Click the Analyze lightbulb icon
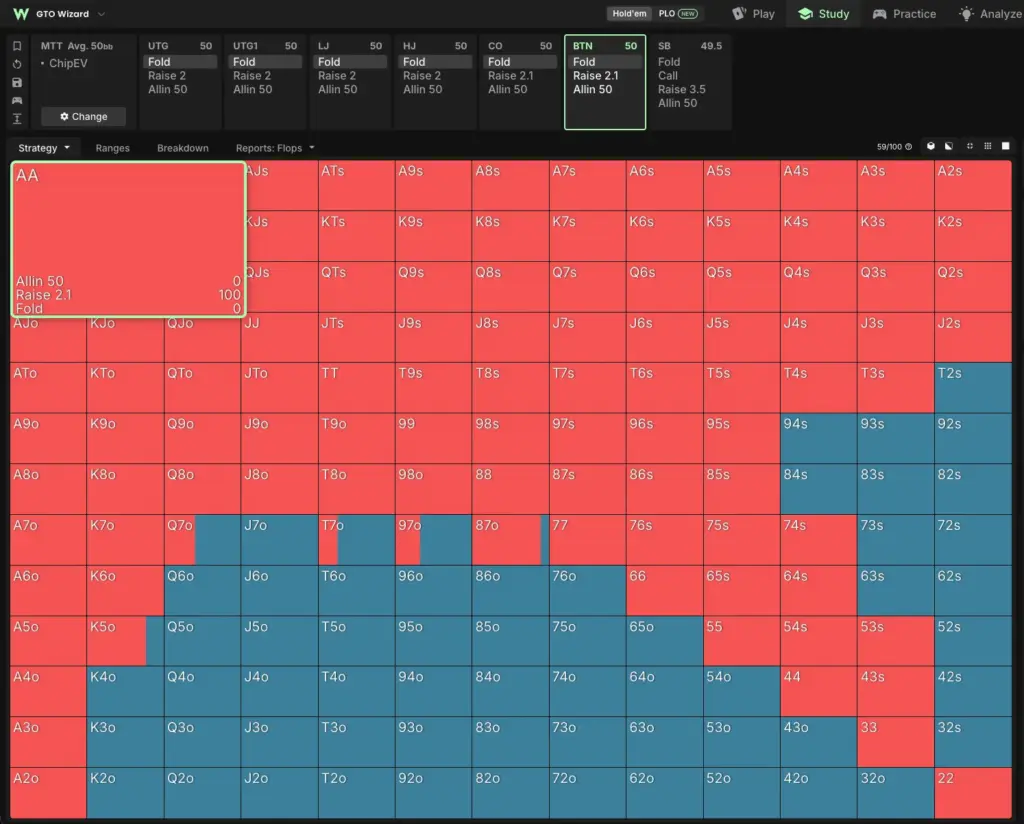This screenshot has width=1024, height=824. coord(966,14)
